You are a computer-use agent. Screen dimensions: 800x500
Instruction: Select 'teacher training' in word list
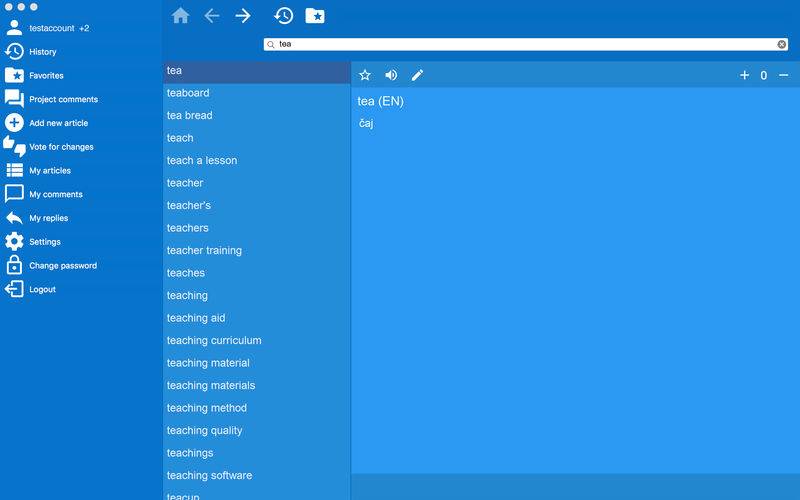click(204, 250)
